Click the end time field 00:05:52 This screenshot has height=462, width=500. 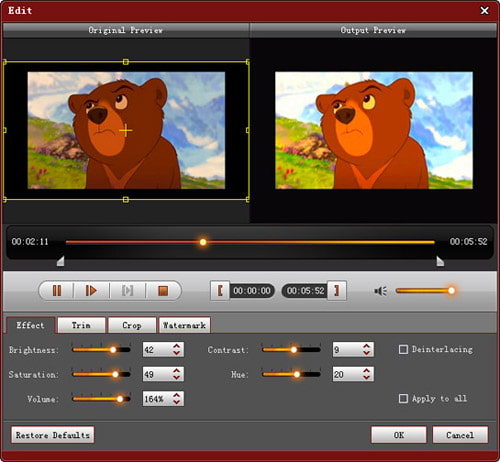tap(305, 291)
